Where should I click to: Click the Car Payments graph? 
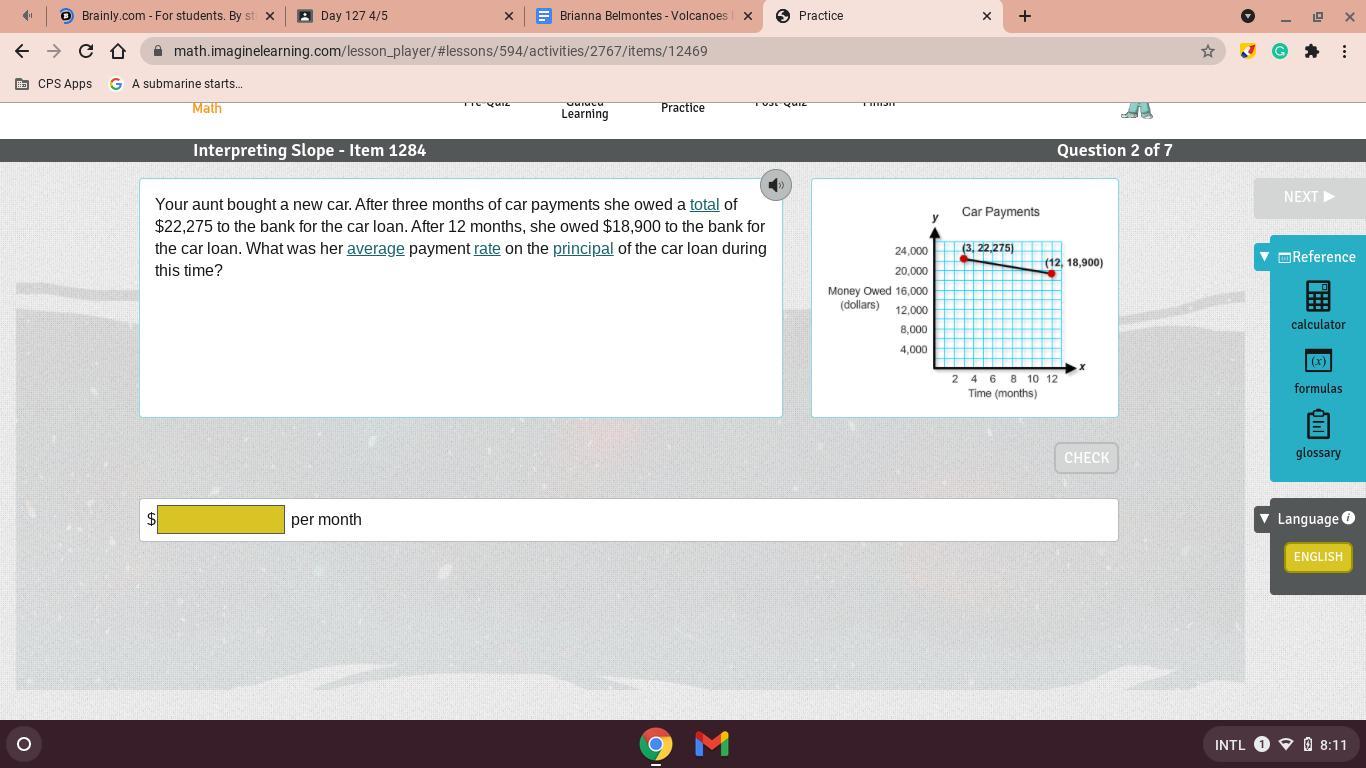pos(965,298)
